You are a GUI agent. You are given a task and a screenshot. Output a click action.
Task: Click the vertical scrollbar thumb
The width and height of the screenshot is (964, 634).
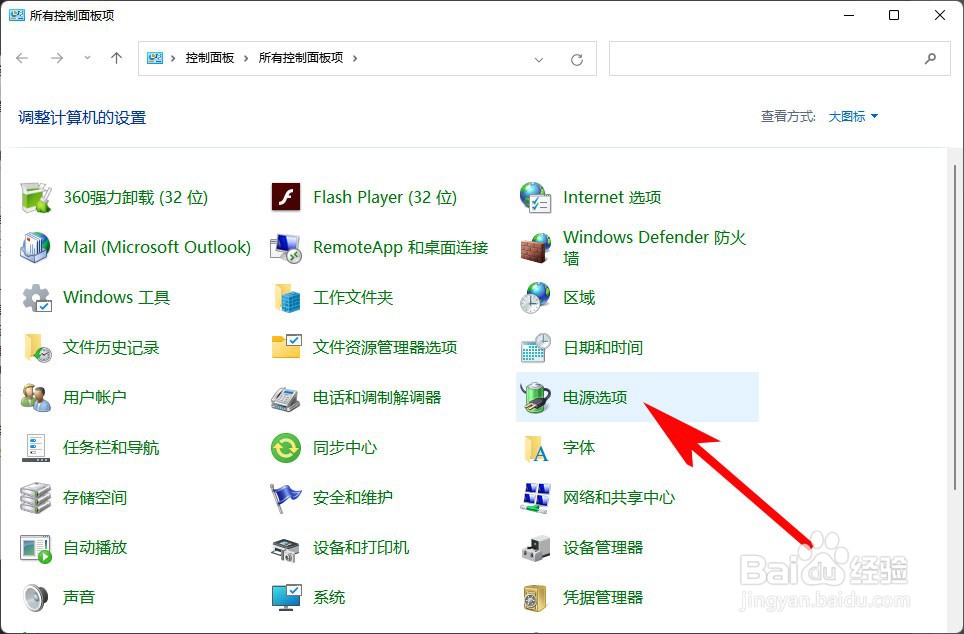(x=955, y=327)
